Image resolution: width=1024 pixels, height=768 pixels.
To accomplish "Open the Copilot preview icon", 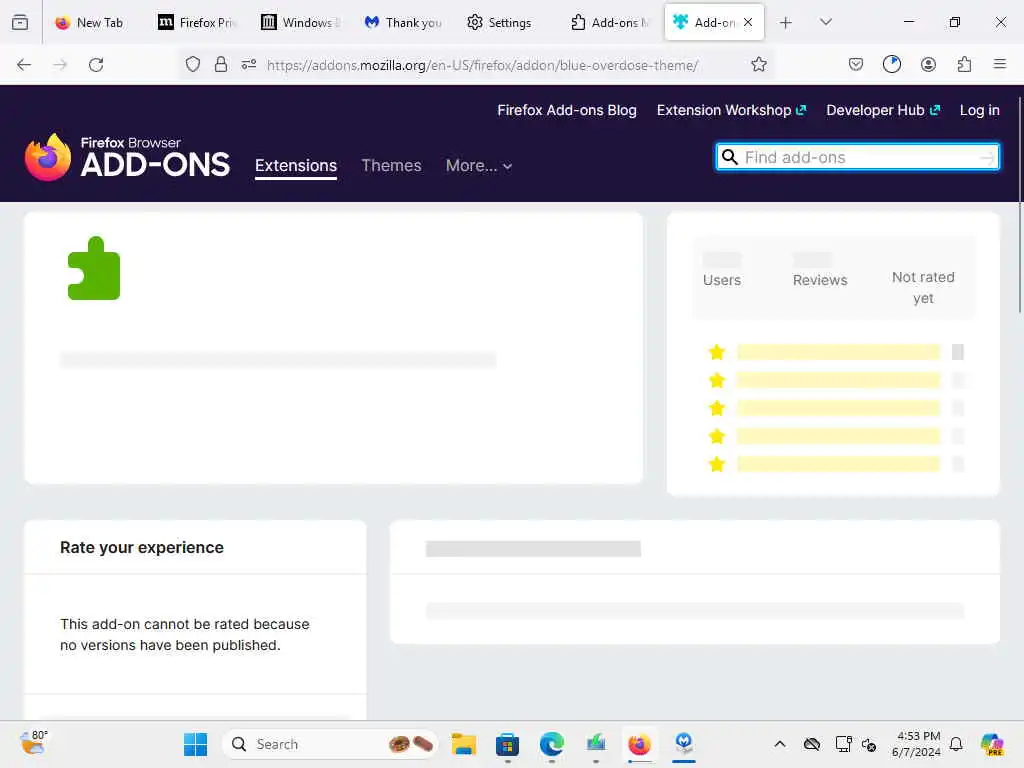I will point(992,744).
